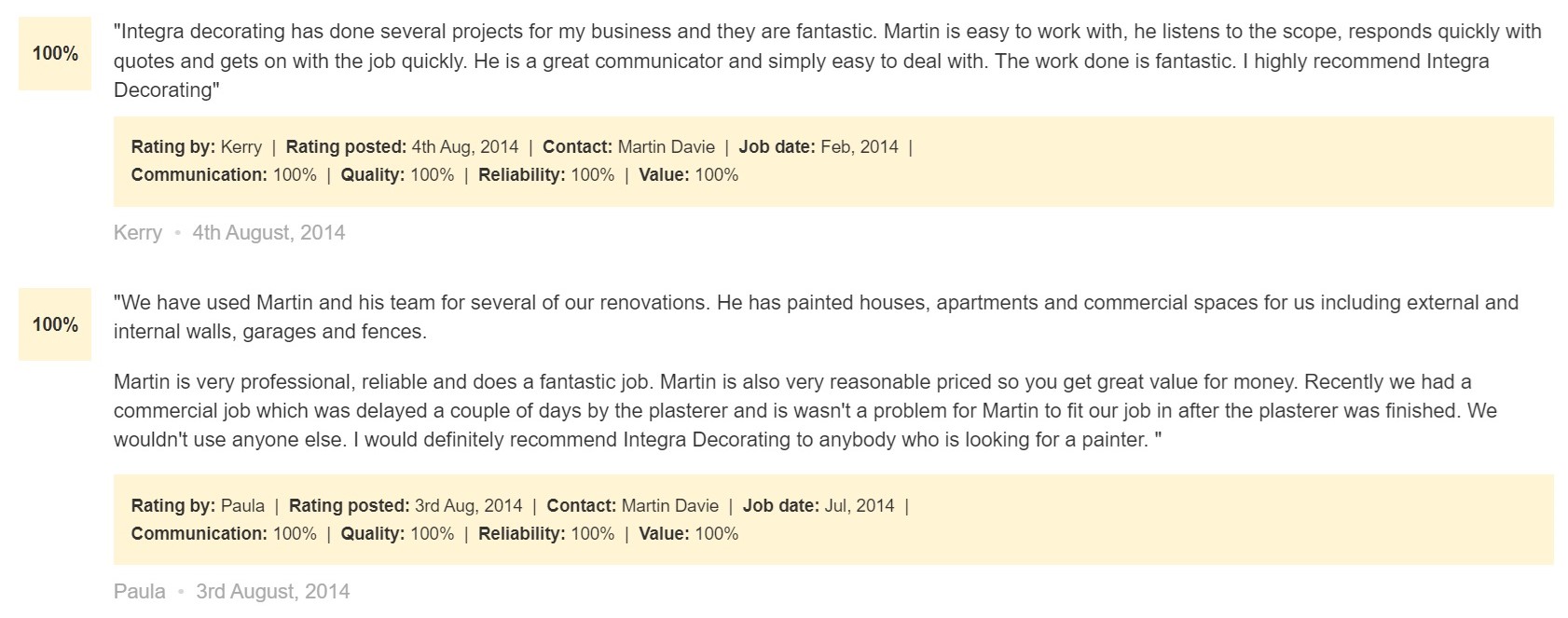This screenshot has width=1568, height=618.
Task: Click Contact: Martin Davie in Paula's review
Action: 632,505
